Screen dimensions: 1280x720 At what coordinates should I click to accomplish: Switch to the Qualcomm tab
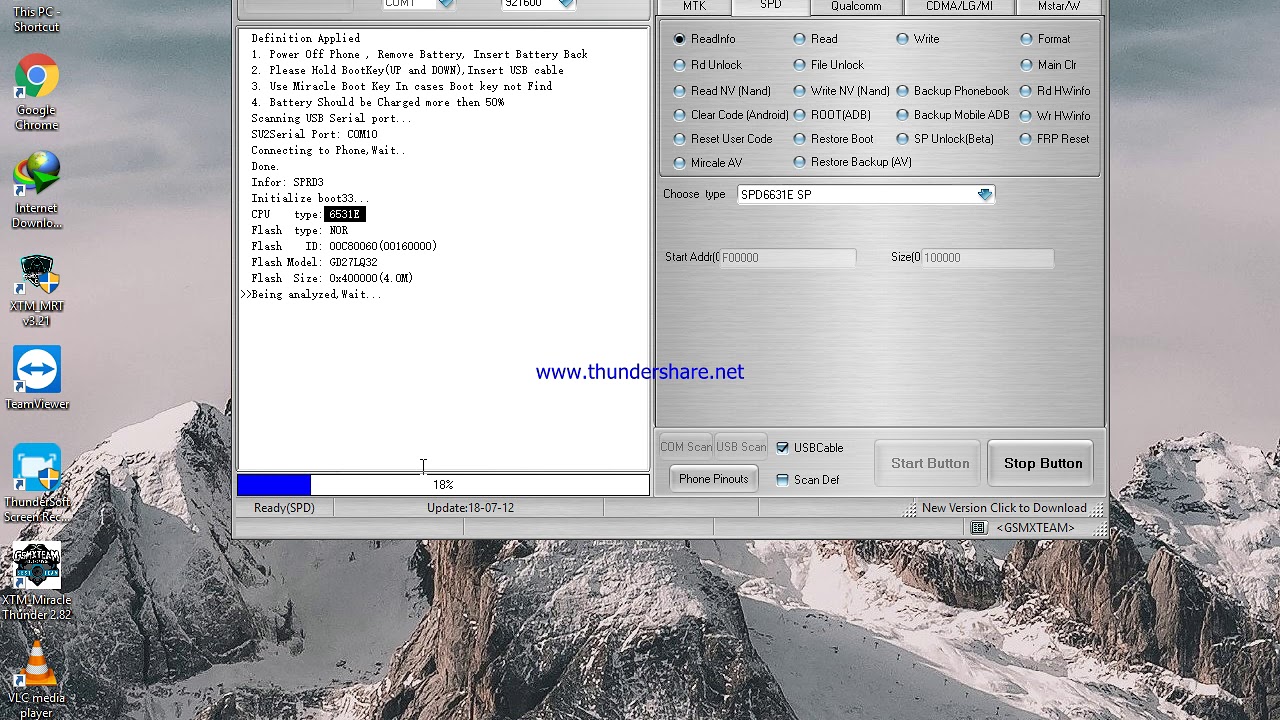(x=856, y=6)
